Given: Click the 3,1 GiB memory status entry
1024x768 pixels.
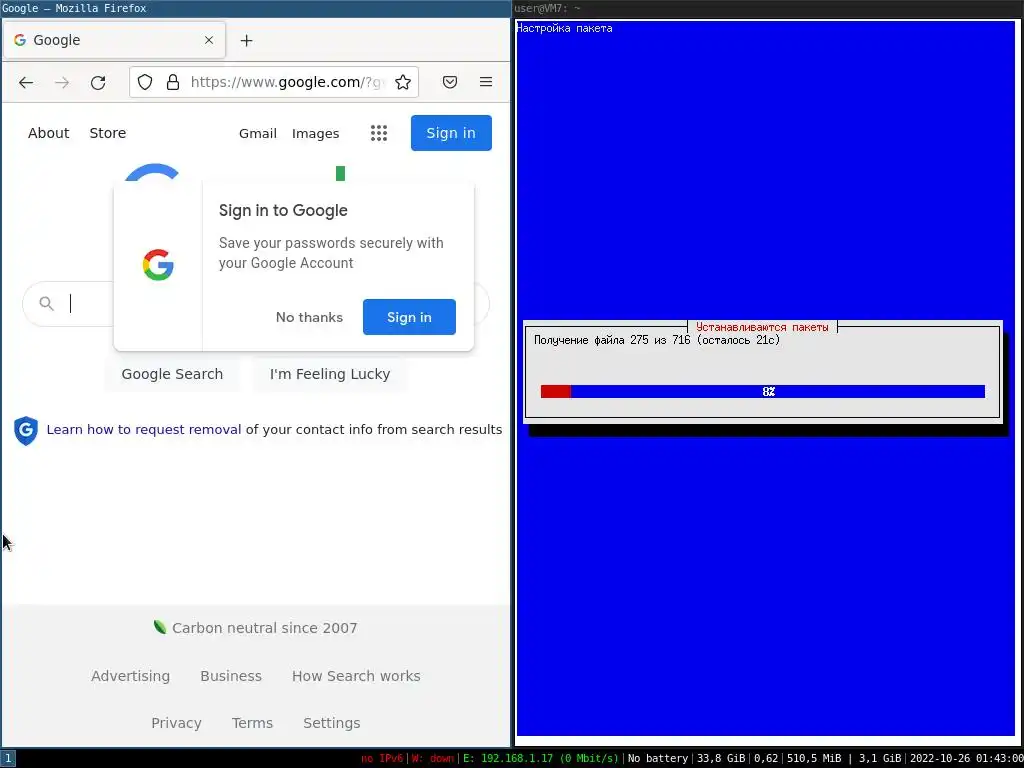Looking at the screenshot, I should pos(879,759).
